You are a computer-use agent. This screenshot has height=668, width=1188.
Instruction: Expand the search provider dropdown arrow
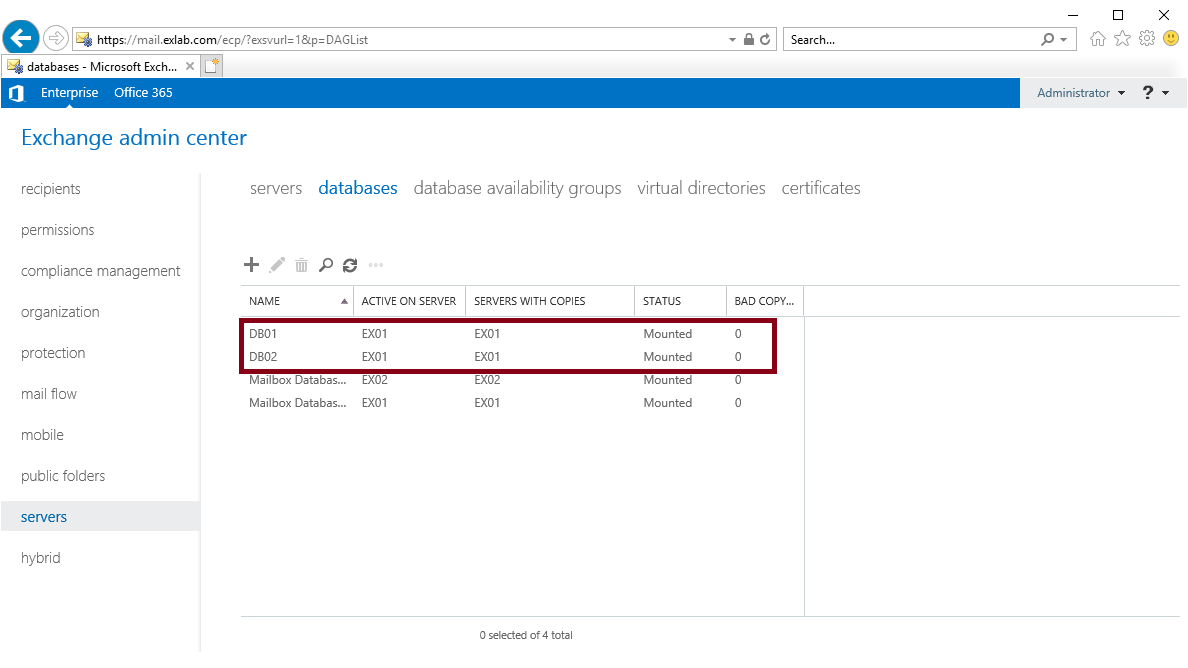(1064, 40)
